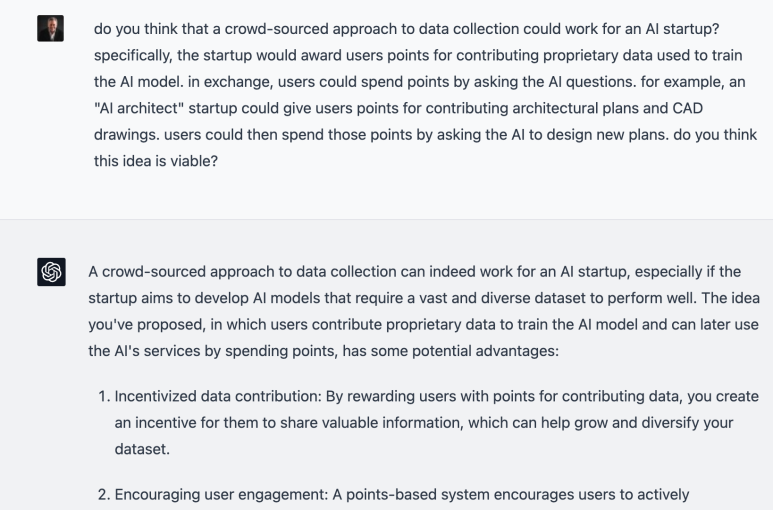Click the user profile avatar photo
This screenshot has height=510, width=773.
click(x=50, y=28)
